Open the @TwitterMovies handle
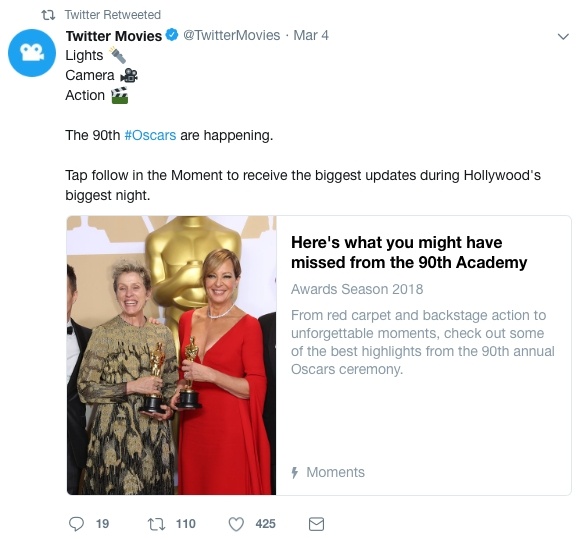Image resolution: width=580 pixels, height=539 pixels. pyautogui.click(x=232, y=36)
